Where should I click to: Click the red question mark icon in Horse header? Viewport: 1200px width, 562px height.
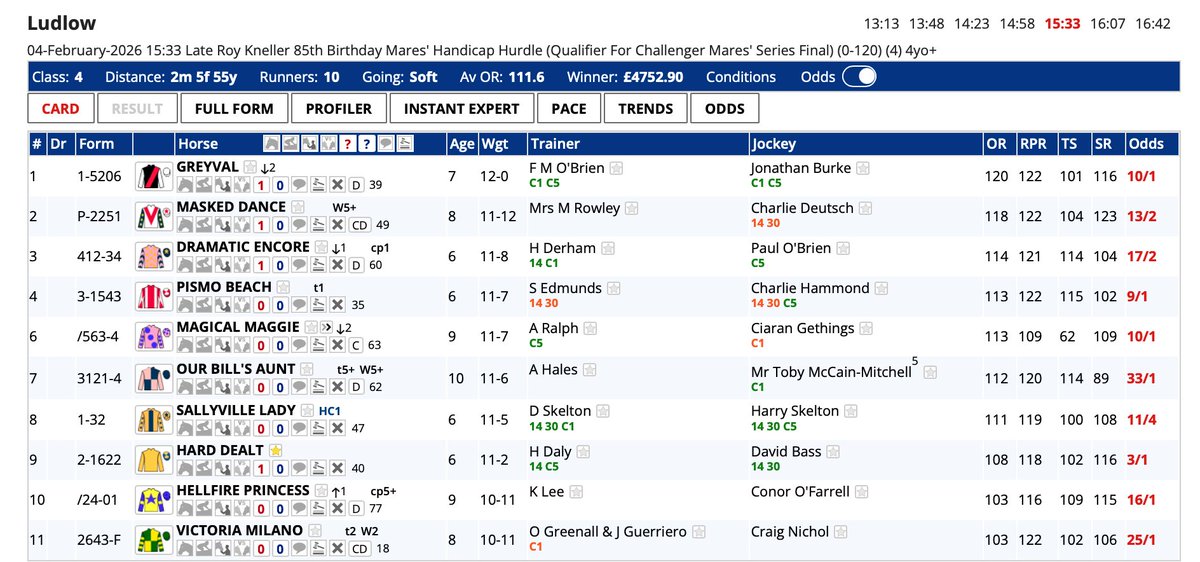pos(348,143)
